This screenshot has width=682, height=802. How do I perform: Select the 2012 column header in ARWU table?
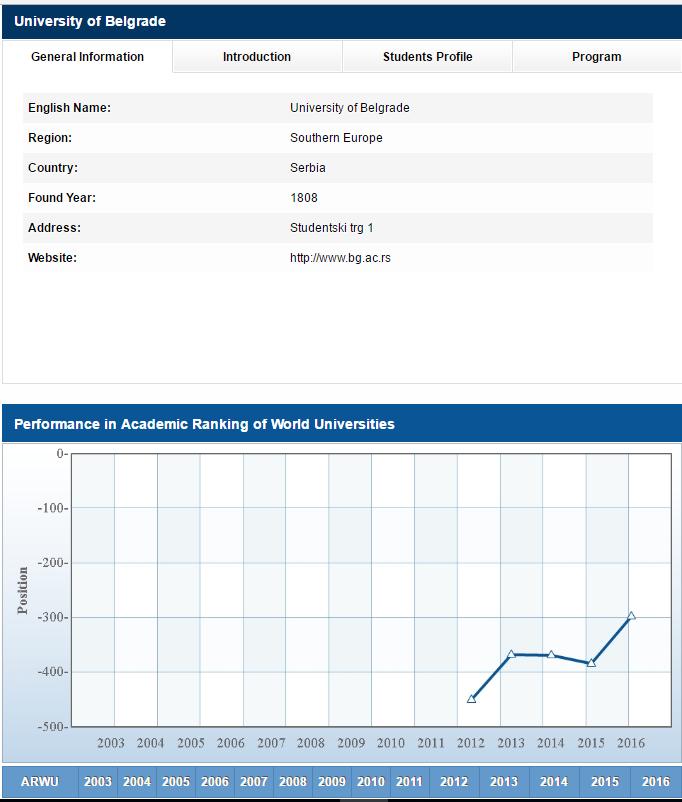[454, 782]
